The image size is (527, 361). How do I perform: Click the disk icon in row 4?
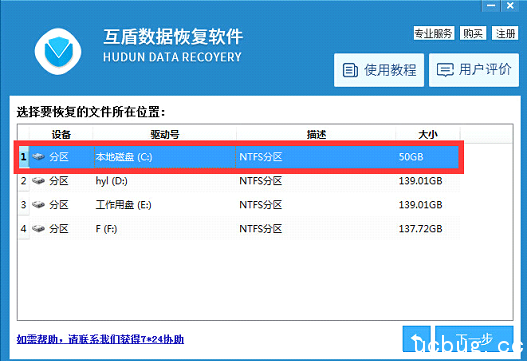point(38,229)
